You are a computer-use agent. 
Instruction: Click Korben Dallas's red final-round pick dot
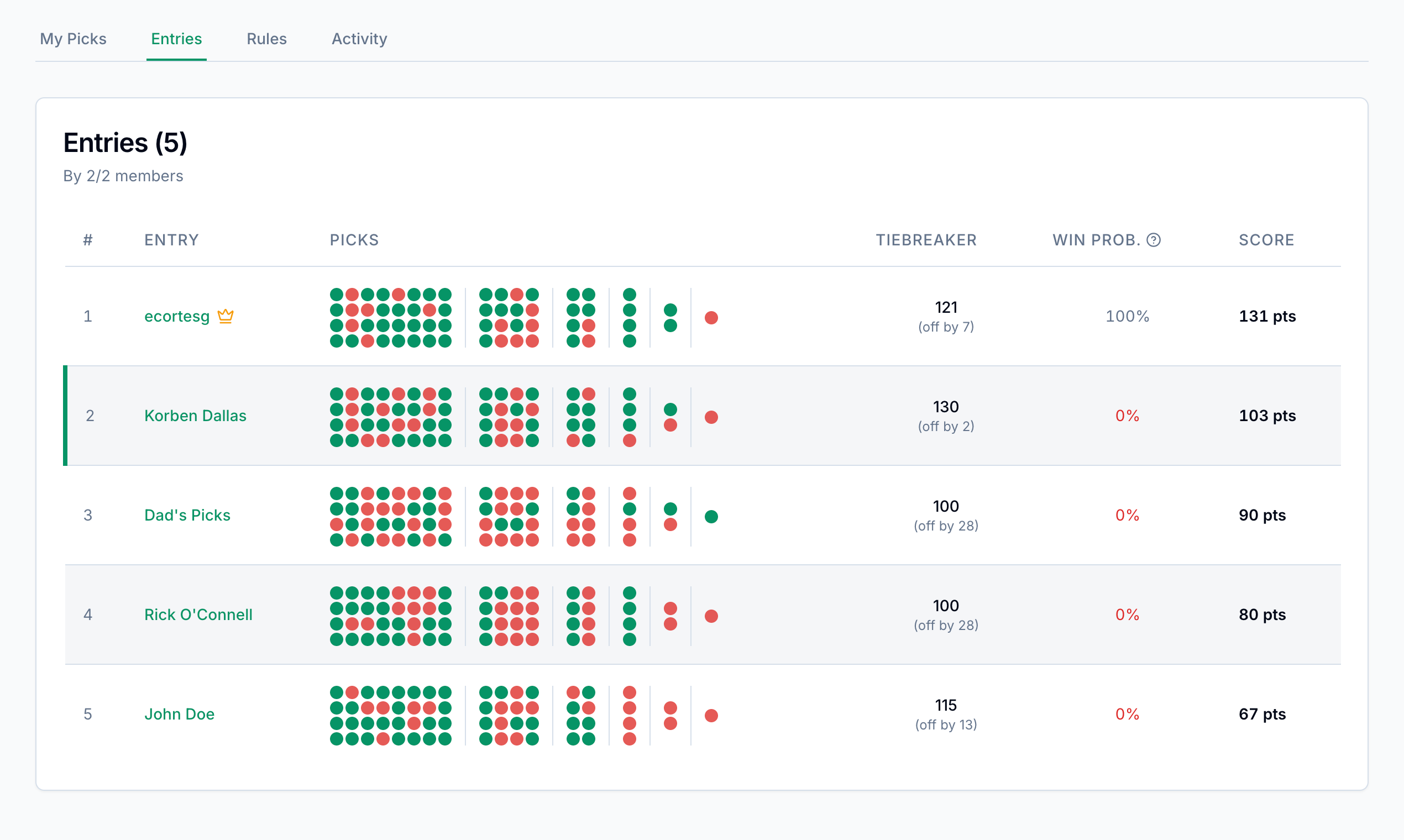(x=711, y=417)
